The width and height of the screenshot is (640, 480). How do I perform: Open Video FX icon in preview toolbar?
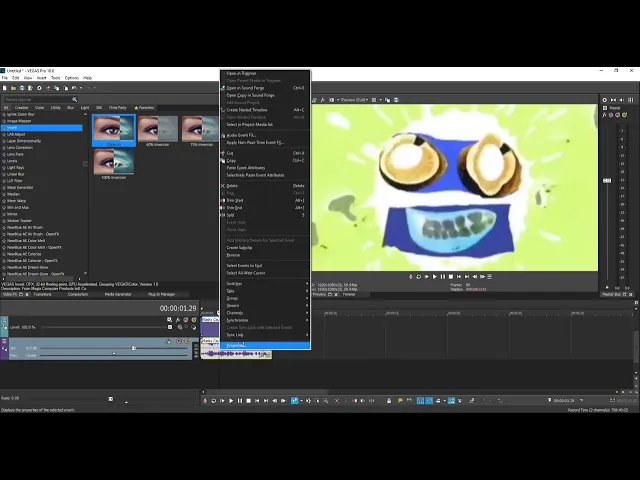coord(322,100)
